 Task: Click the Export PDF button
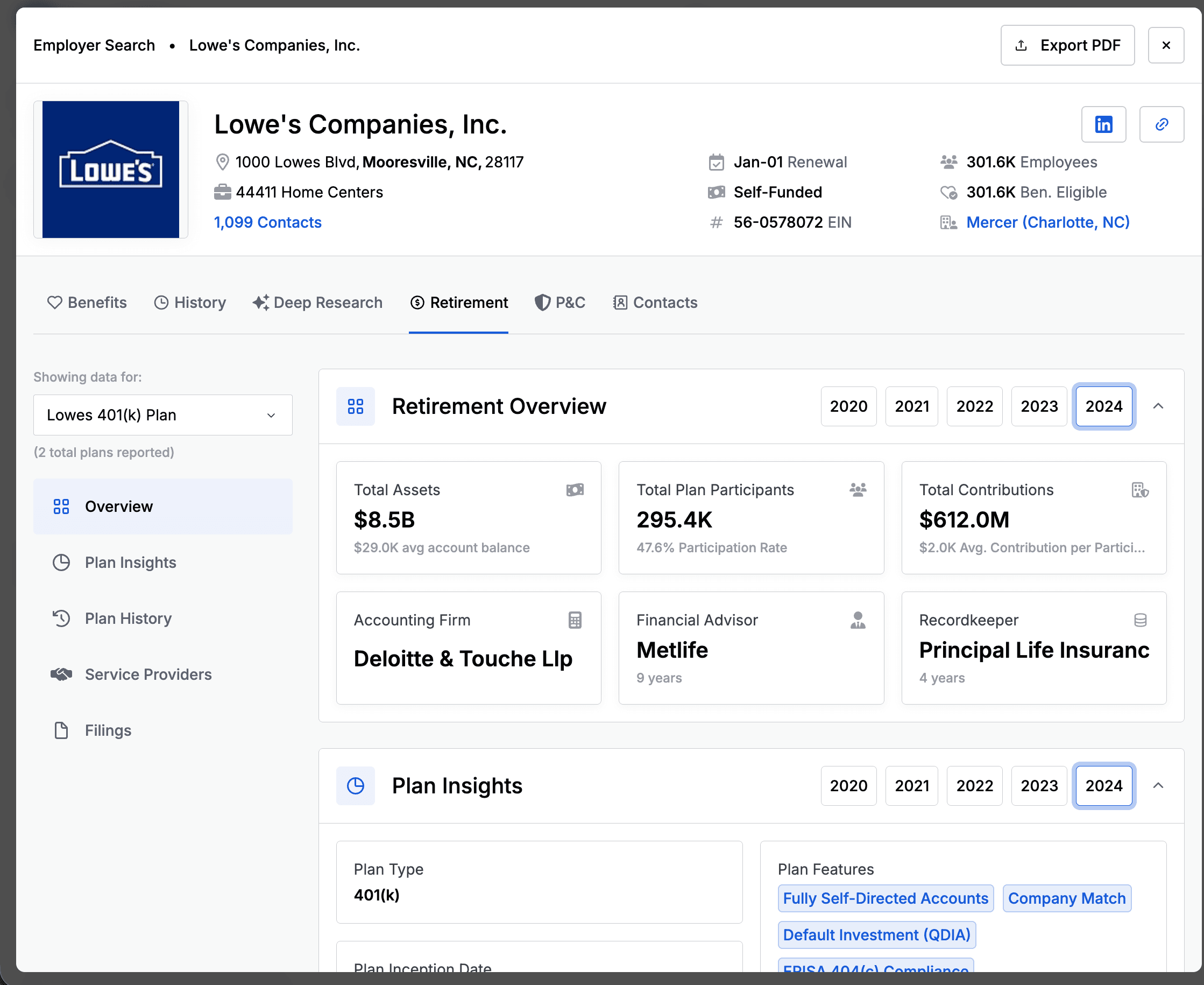click(x=1067, y=45)
